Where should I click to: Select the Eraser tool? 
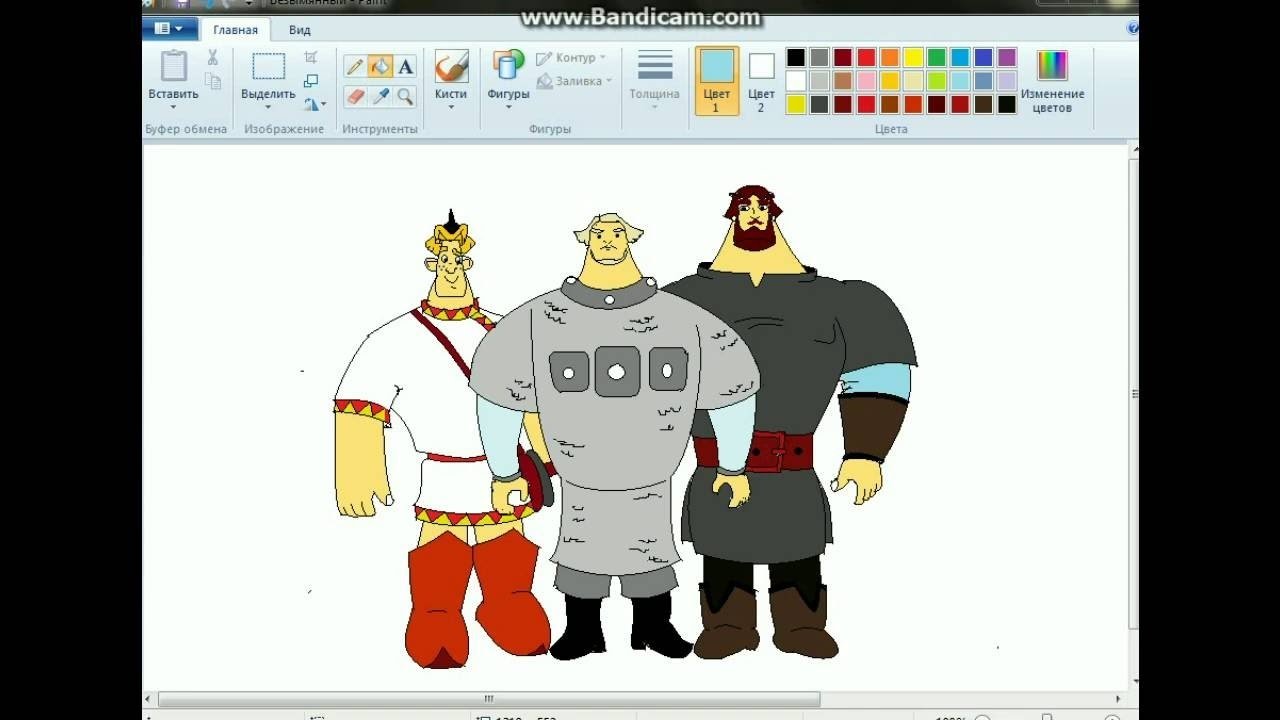[355, 96]
